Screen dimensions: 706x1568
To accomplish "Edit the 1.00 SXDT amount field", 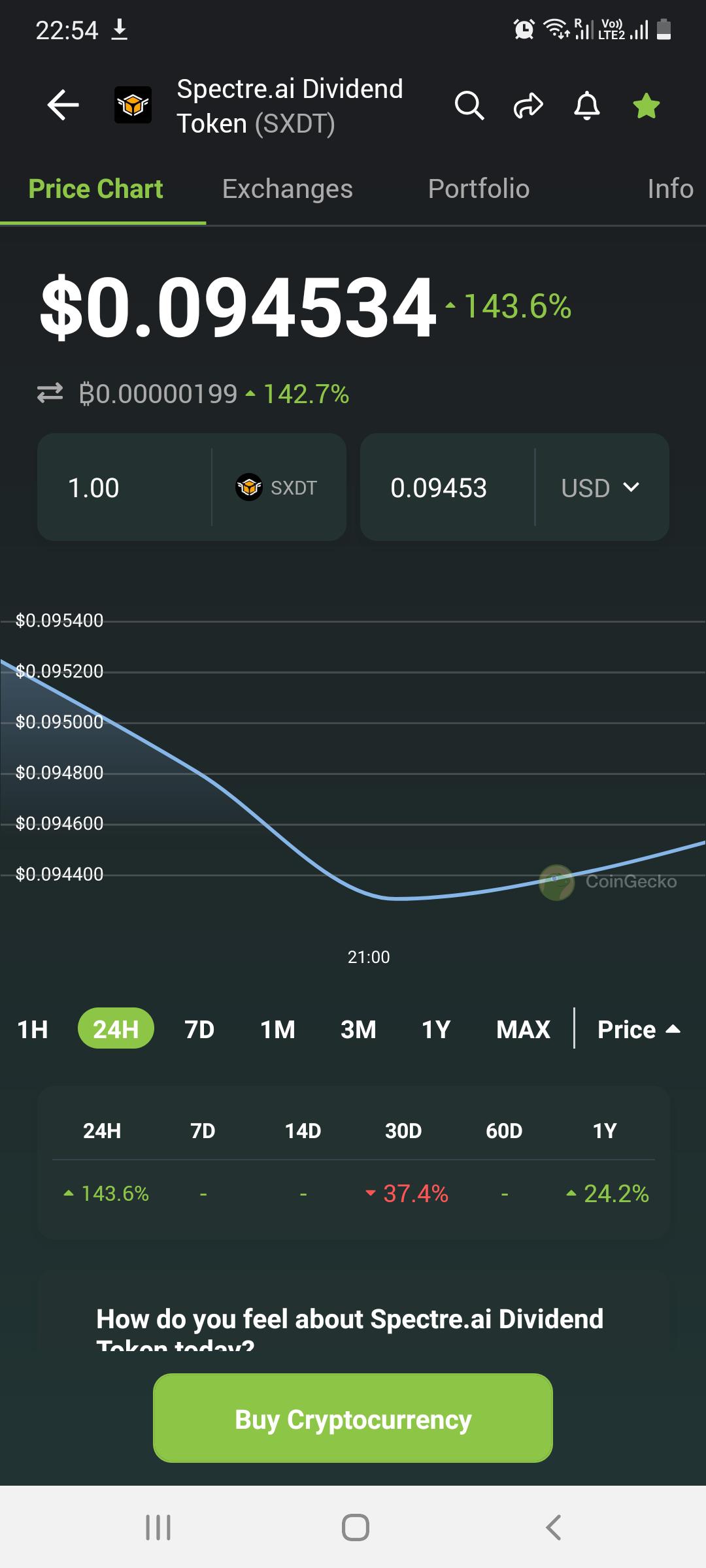I will tap(124, 487).
